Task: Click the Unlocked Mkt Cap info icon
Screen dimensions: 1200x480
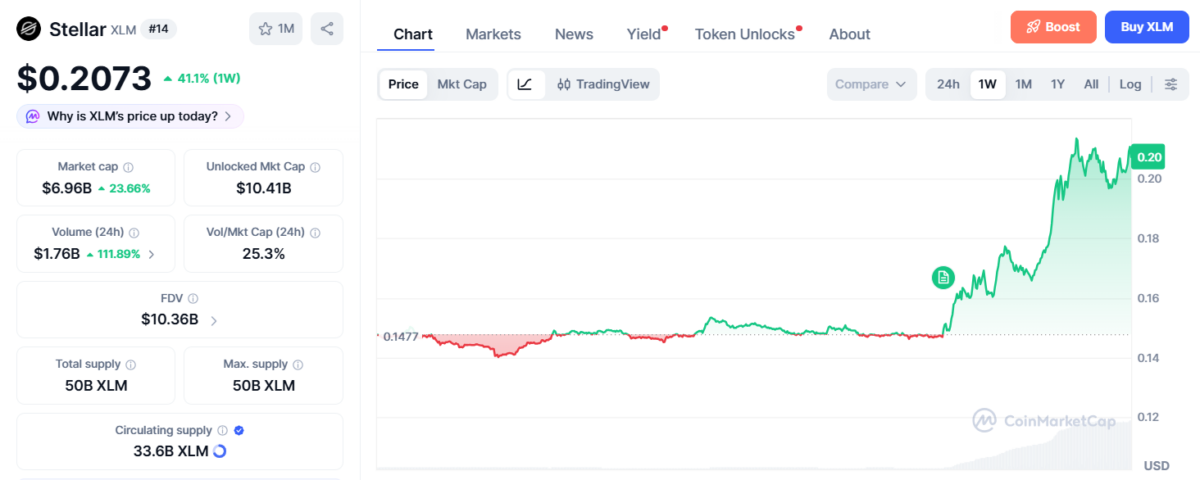Action: pyautogui.click(x=315, y=167)
